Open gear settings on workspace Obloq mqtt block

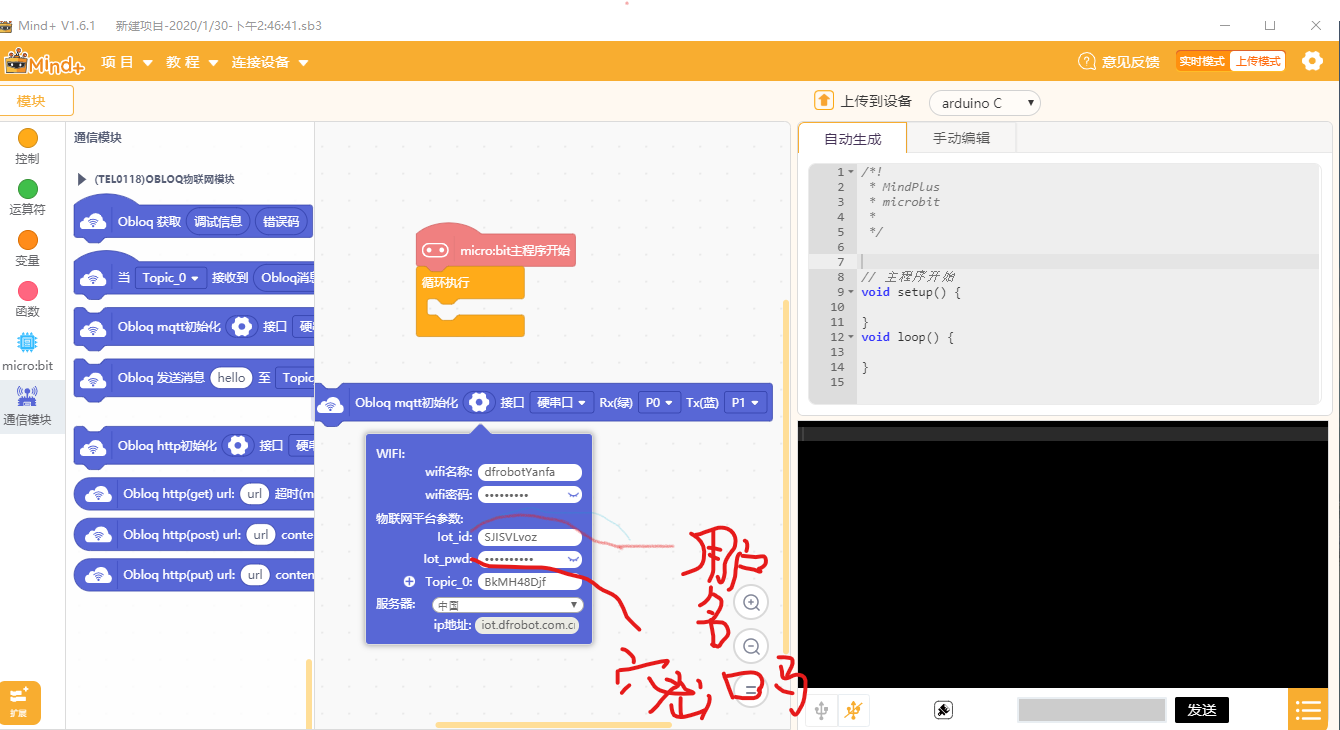479,402
